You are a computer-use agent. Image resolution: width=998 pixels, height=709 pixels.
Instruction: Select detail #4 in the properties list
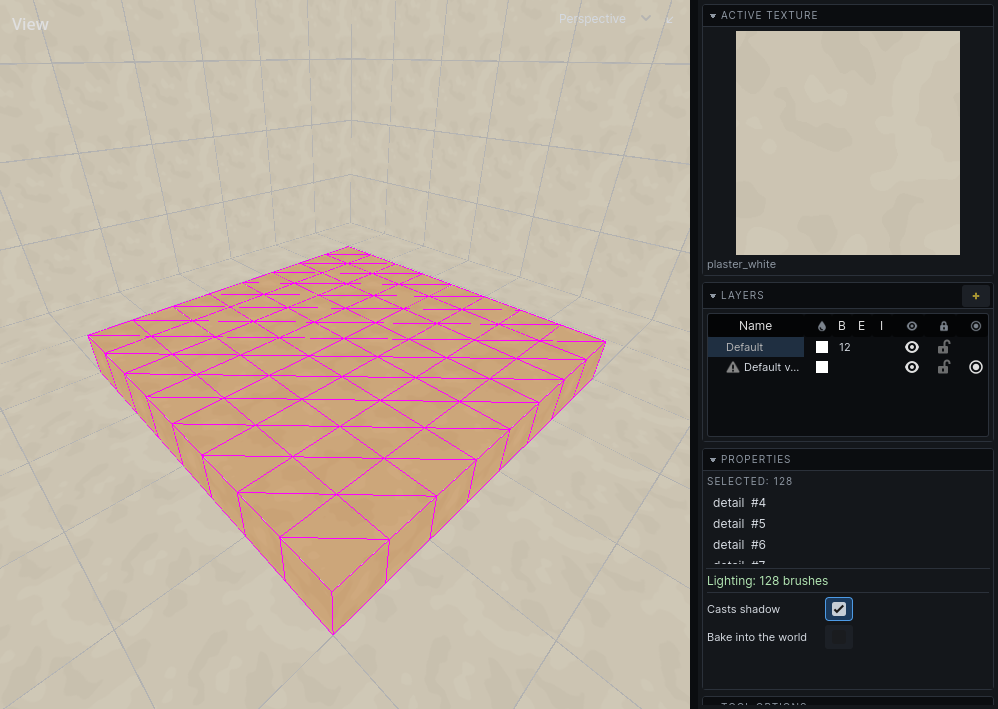pos(739,503)
